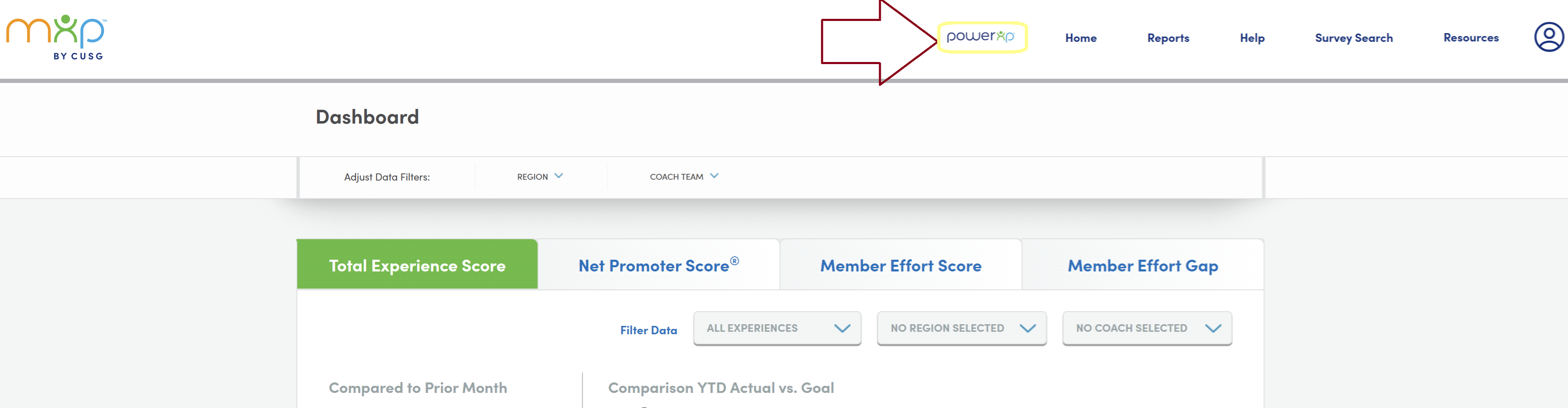Select the Member Effort Gap tab
Viewport: 1568px width, 408px height.
click(1143, 265)
